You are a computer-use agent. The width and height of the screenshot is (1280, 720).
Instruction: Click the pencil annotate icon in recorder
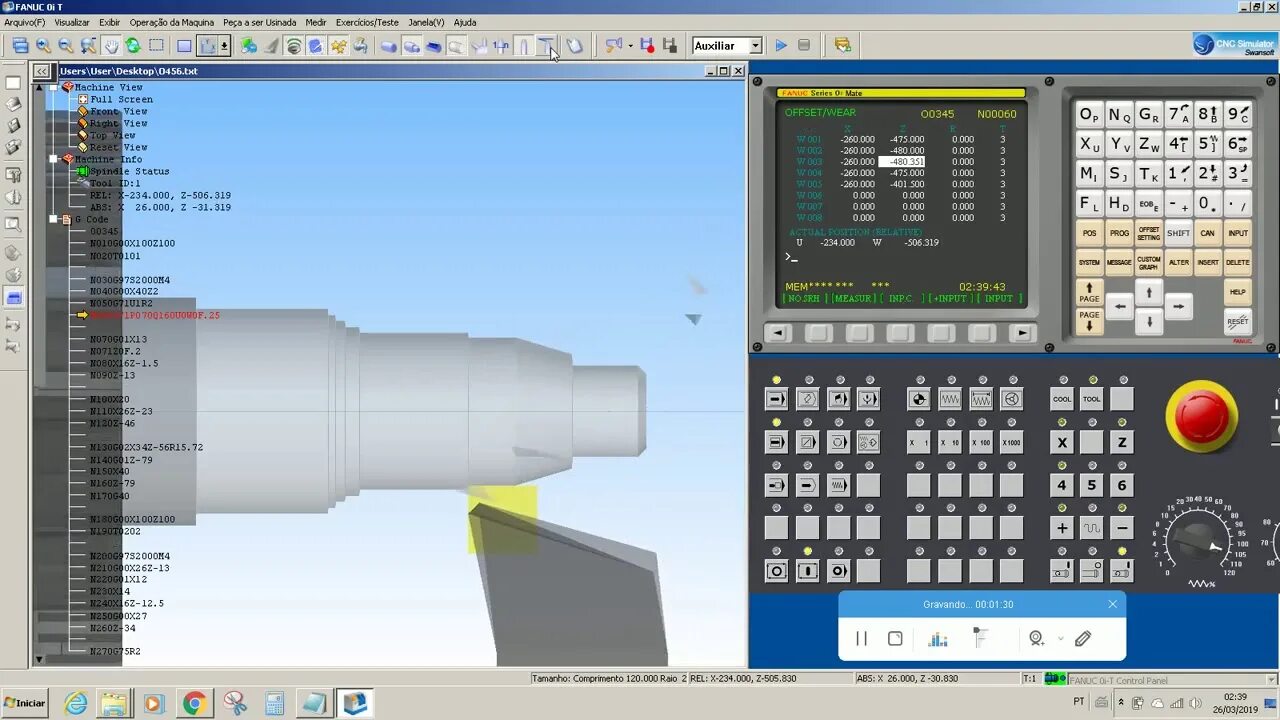[x=1083, y=639]
